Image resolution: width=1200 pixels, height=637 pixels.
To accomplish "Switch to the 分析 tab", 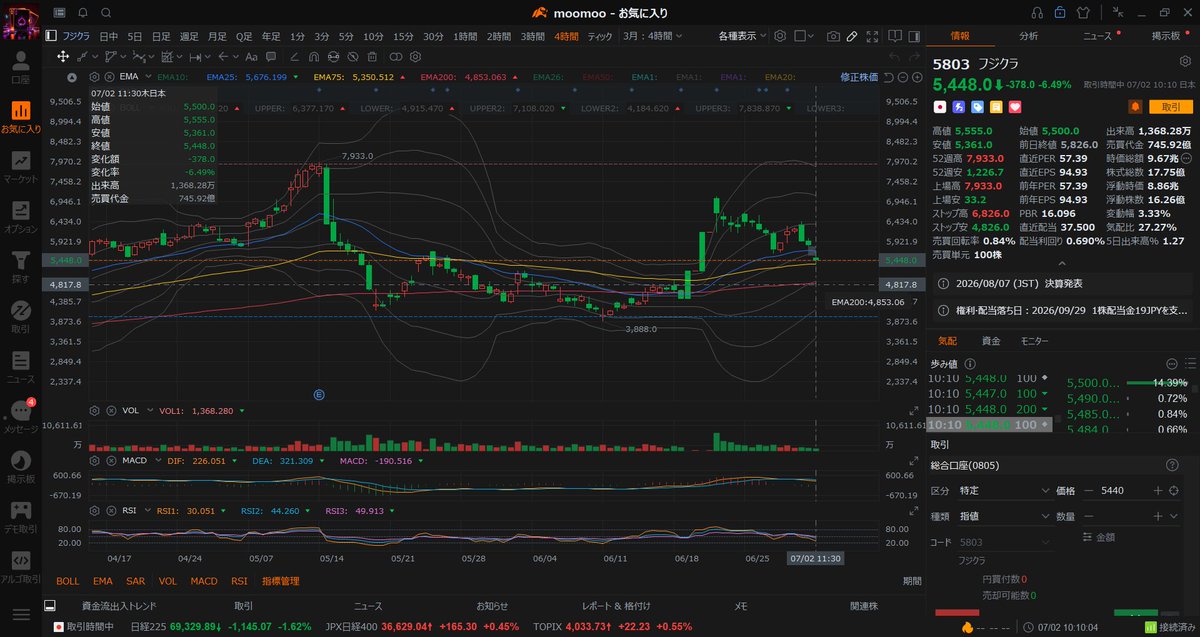I will pos(1028,36).
